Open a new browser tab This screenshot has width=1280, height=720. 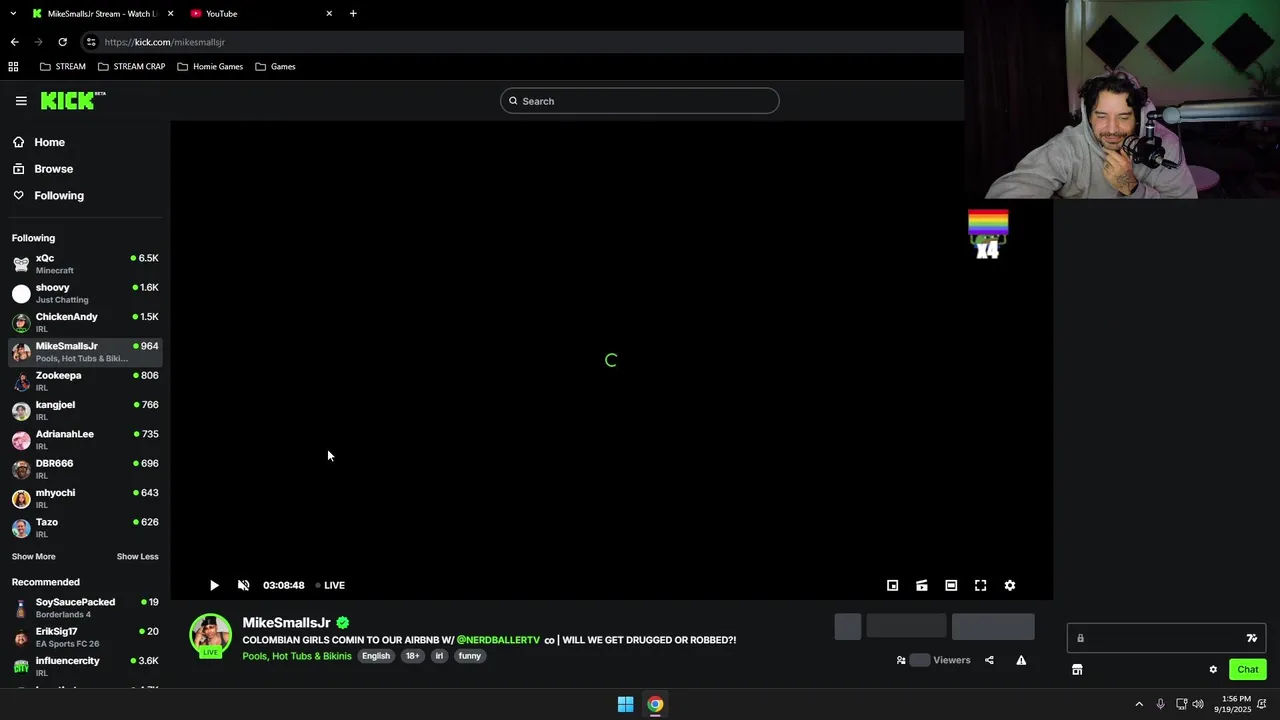click(353, 14)
